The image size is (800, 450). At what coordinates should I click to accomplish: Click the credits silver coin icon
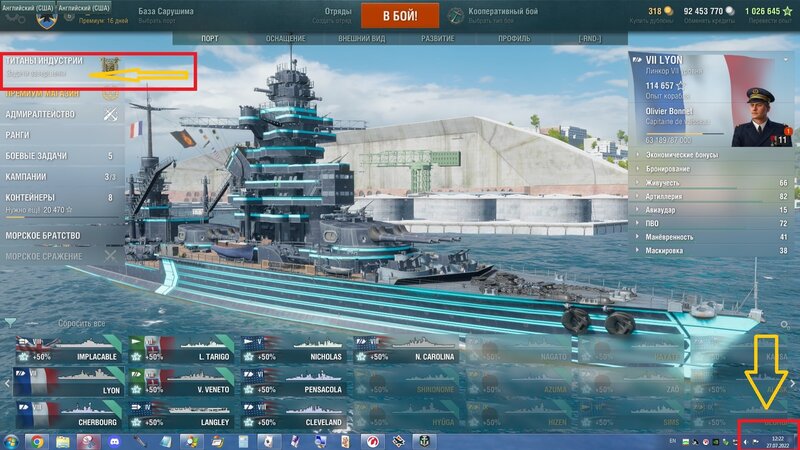(730, 11)
